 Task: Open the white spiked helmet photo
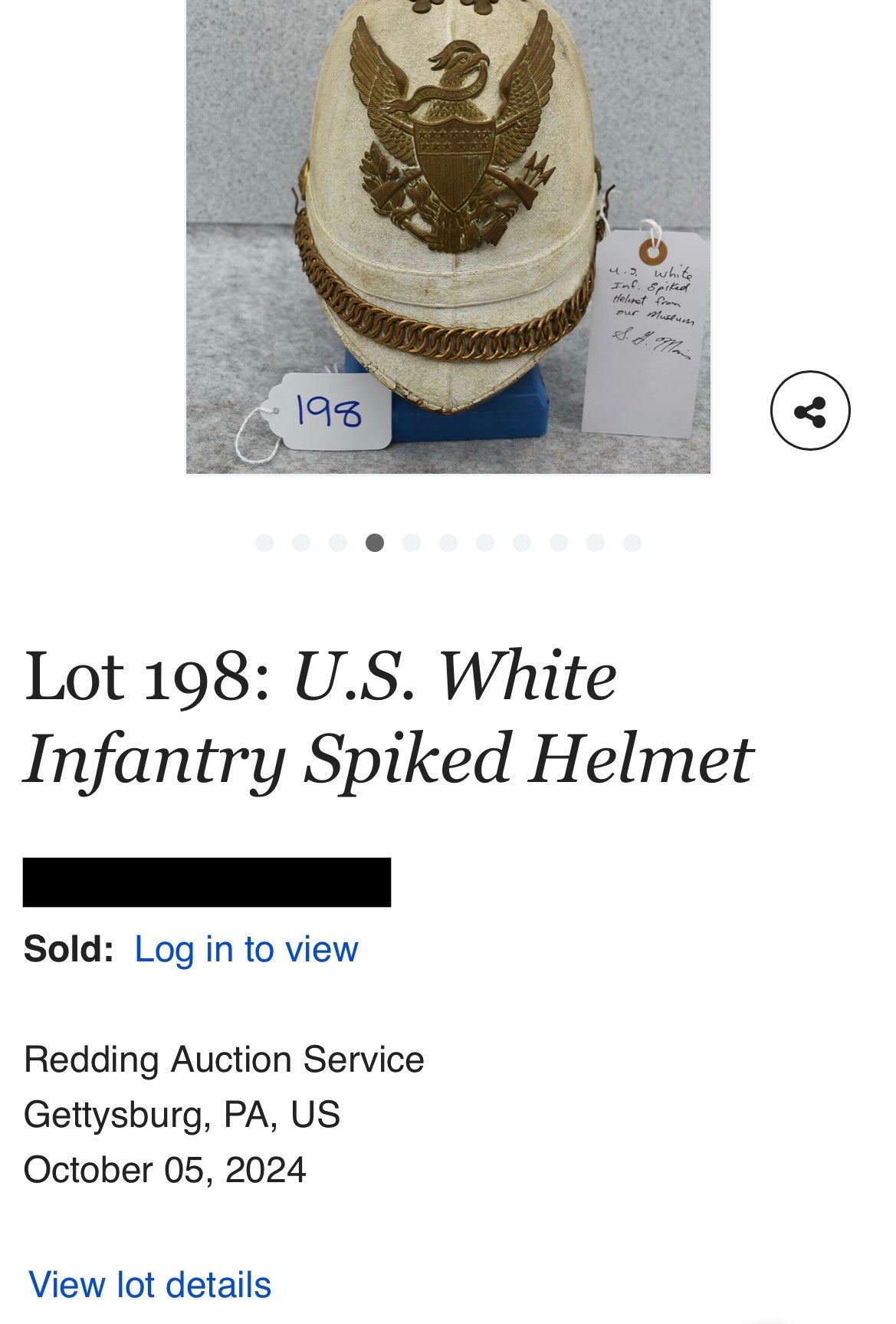click(448, 230)
